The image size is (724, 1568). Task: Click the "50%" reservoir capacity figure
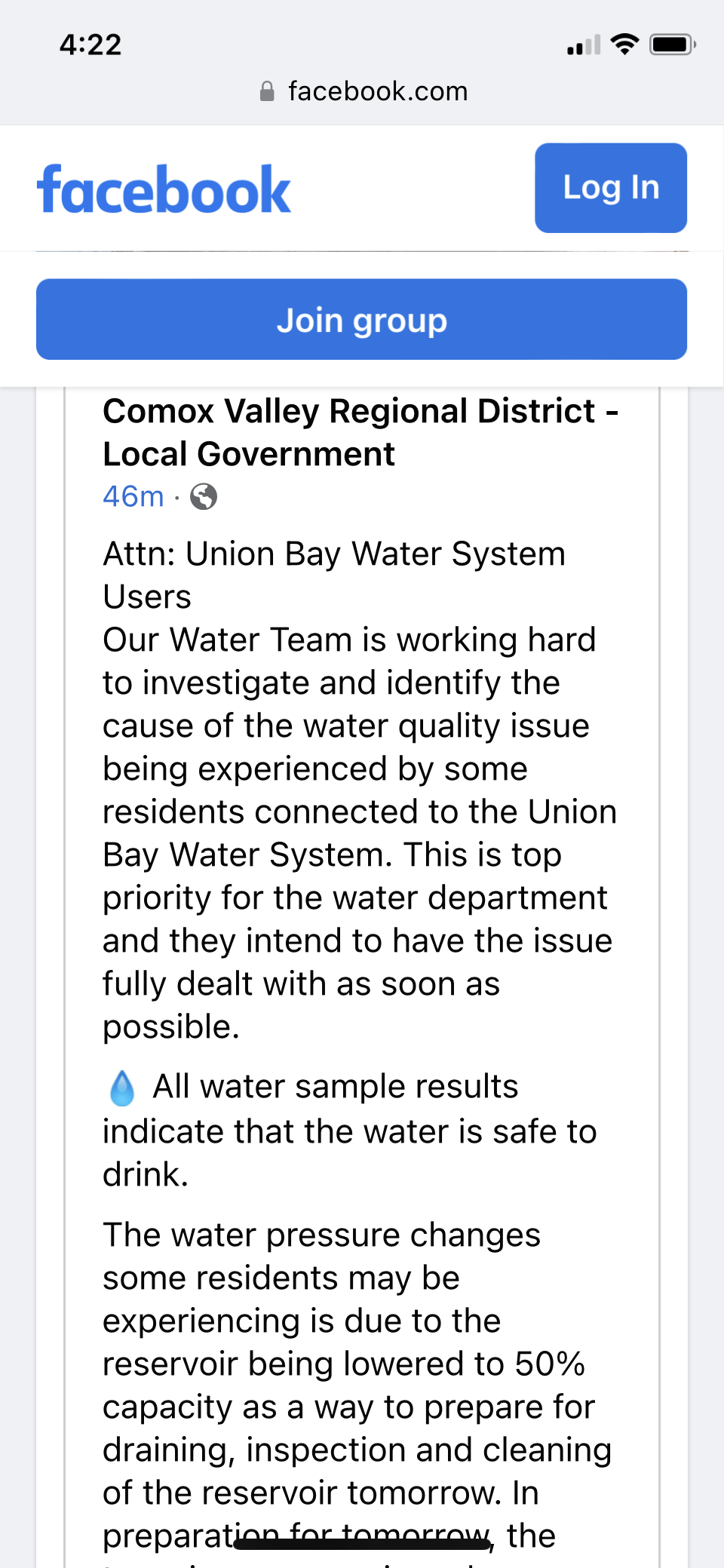[550, 1364]
